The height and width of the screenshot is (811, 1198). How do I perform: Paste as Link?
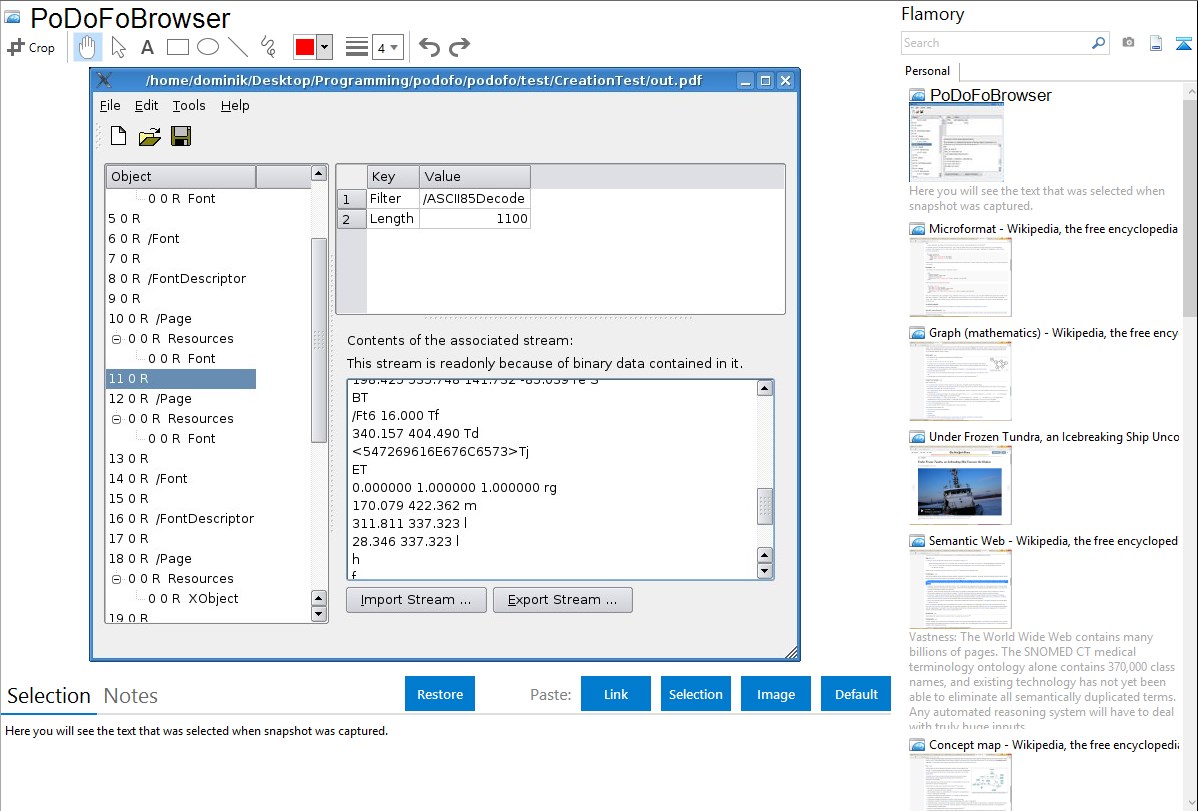tap(616, 694)
